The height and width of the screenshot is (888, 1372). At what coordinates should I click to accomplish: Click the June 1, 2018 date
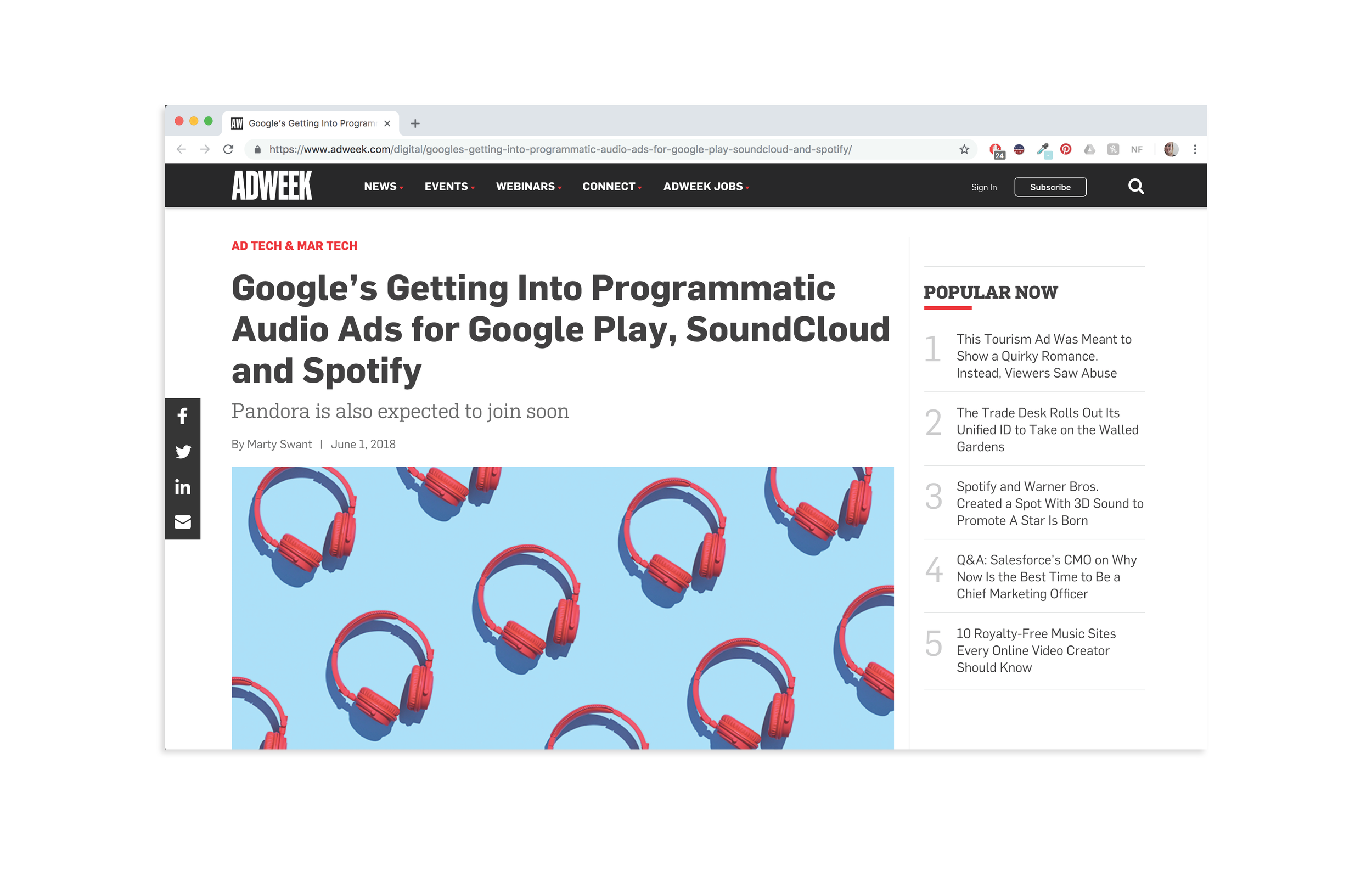pos(363,444)
